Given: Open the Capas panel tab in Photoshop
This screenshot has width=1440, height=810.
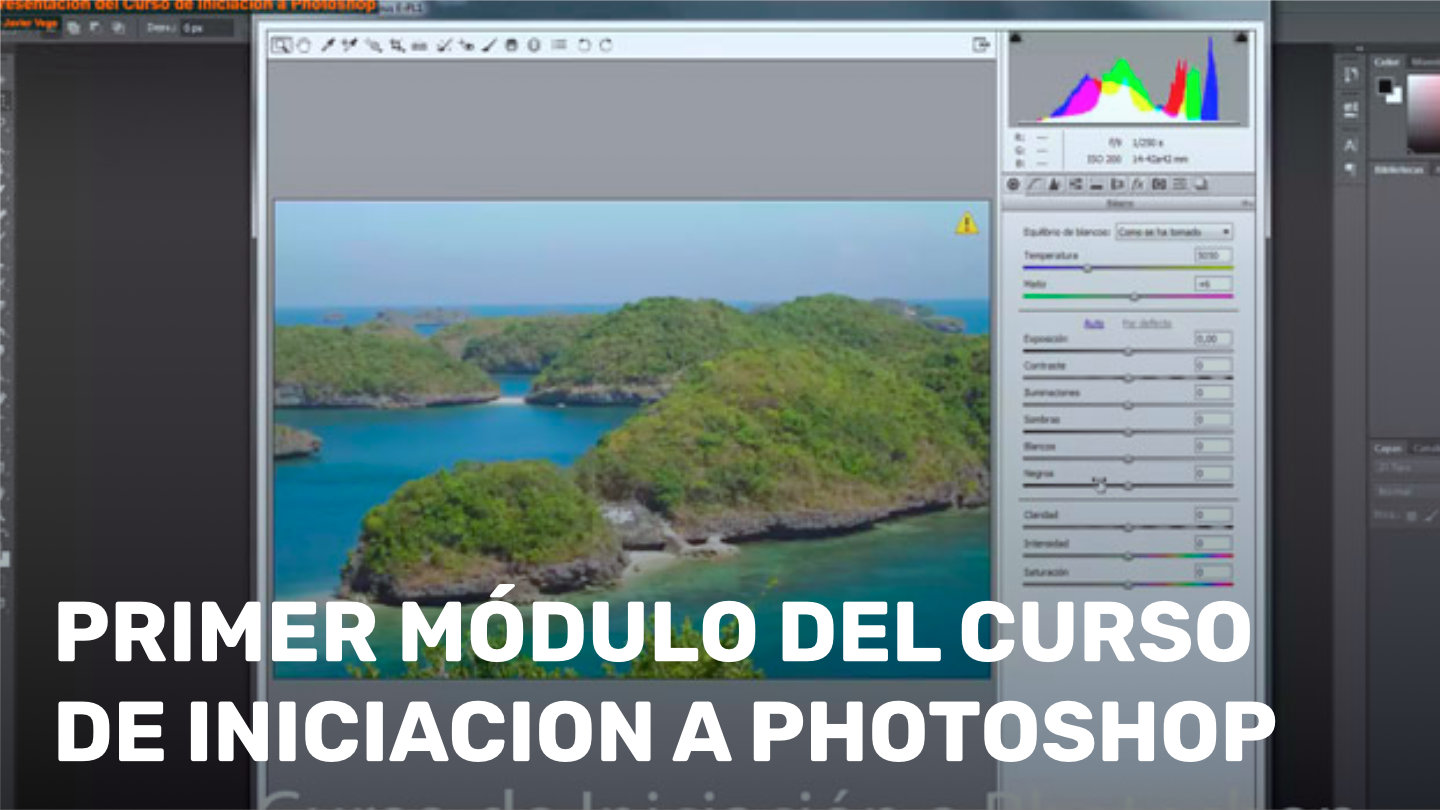Looking at the screenshot, I should point(1388,449).
